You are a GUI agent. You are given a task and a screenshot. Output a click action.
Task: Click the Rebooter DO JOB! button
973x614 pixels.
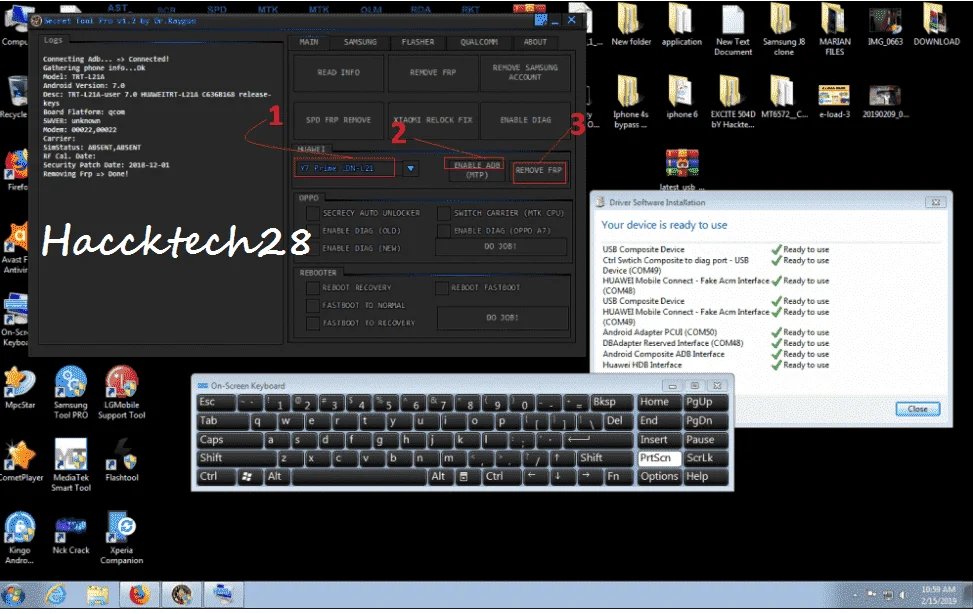coord(502,318)
